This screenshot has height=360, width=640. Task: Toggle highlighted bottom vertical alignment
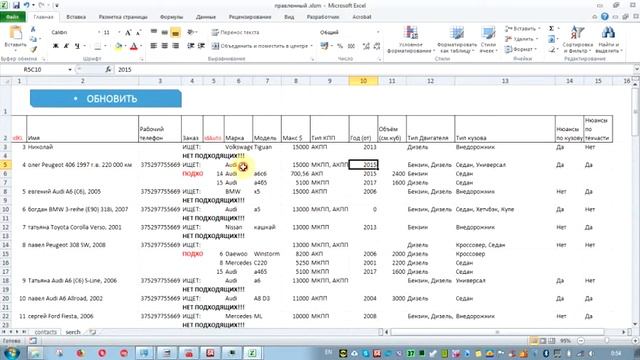pyautogui.click(x=175, y=32)
